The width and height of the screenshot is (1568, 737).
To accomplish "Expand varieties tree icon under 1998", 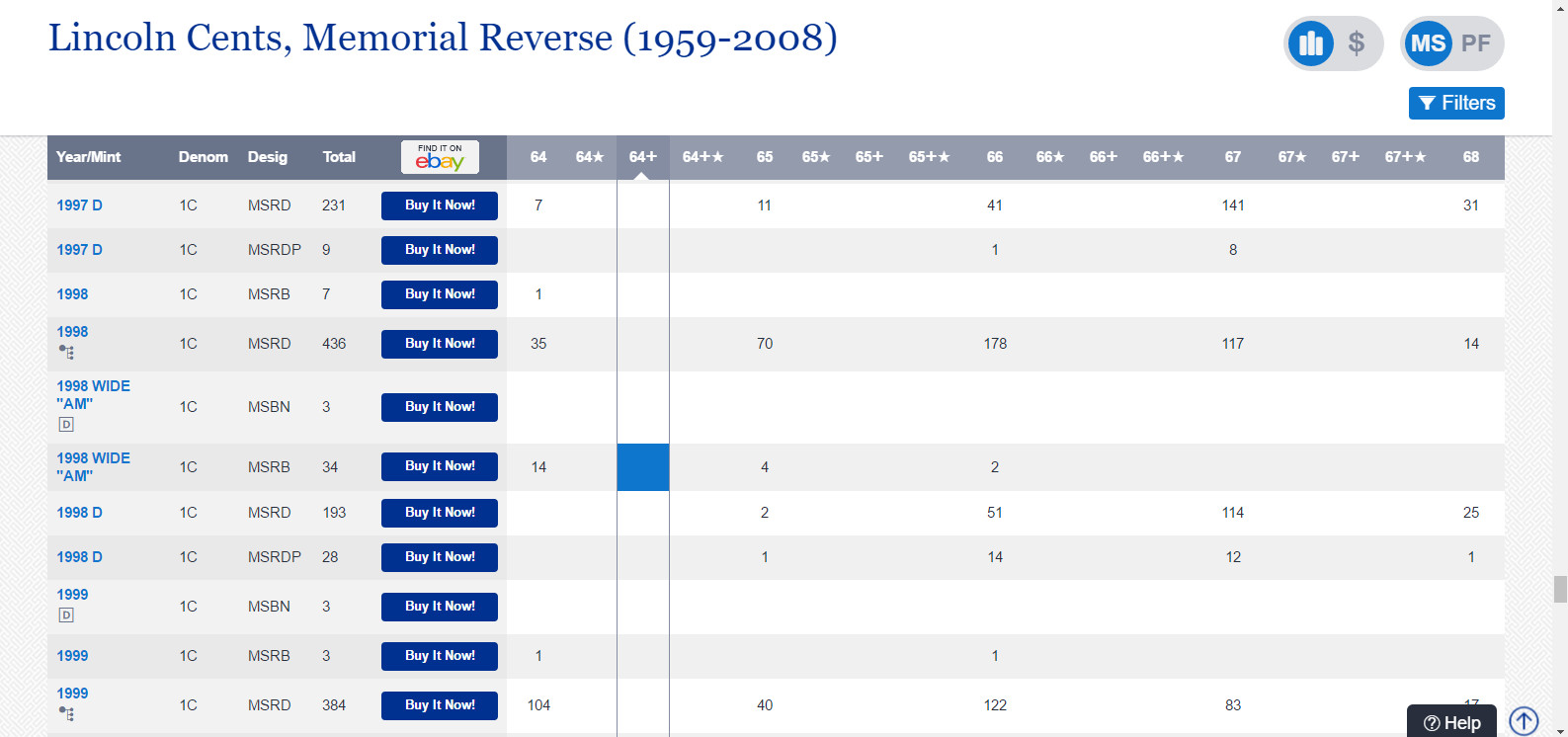I will (66, 352).
